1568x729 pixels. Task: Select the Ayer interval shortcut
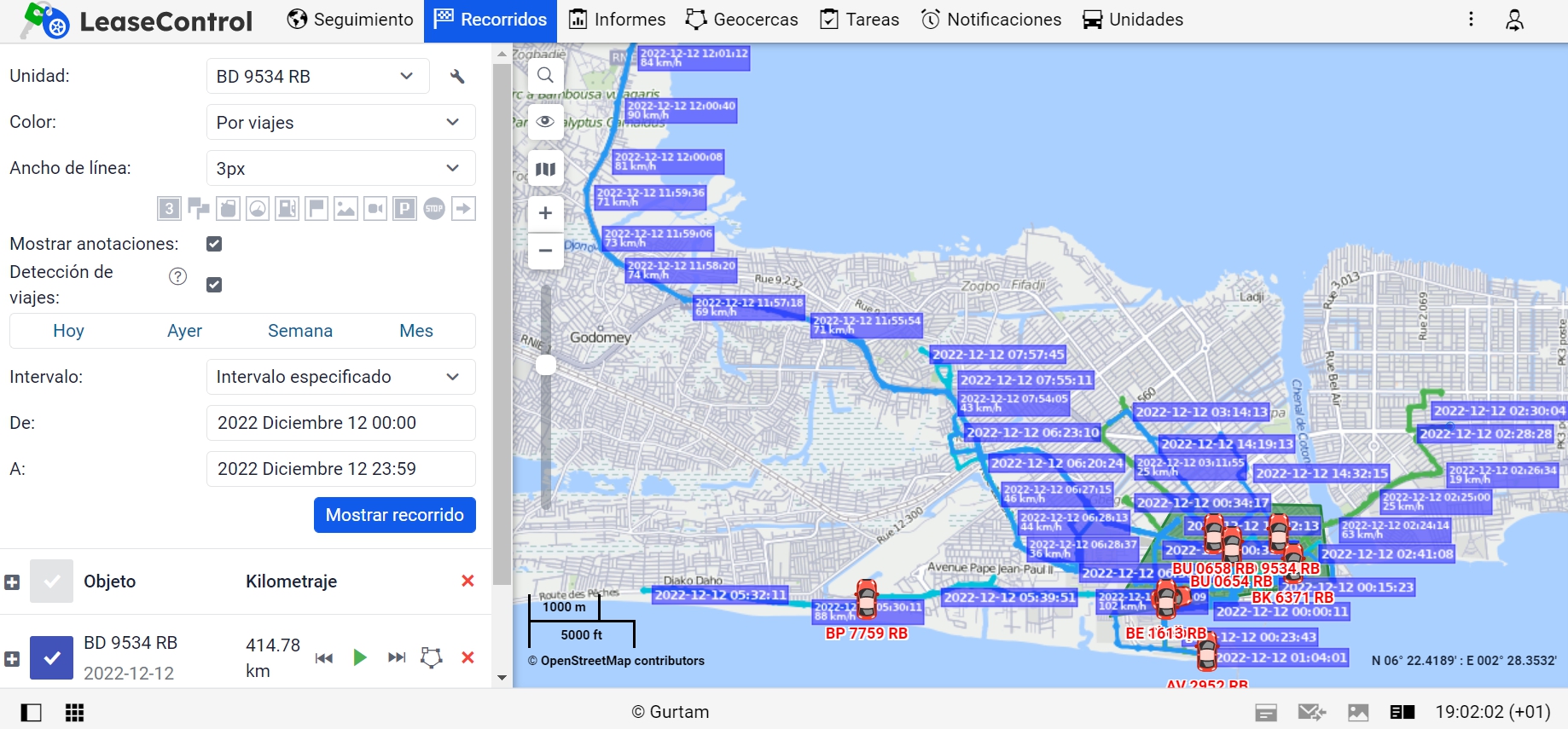tap(184, 331)
